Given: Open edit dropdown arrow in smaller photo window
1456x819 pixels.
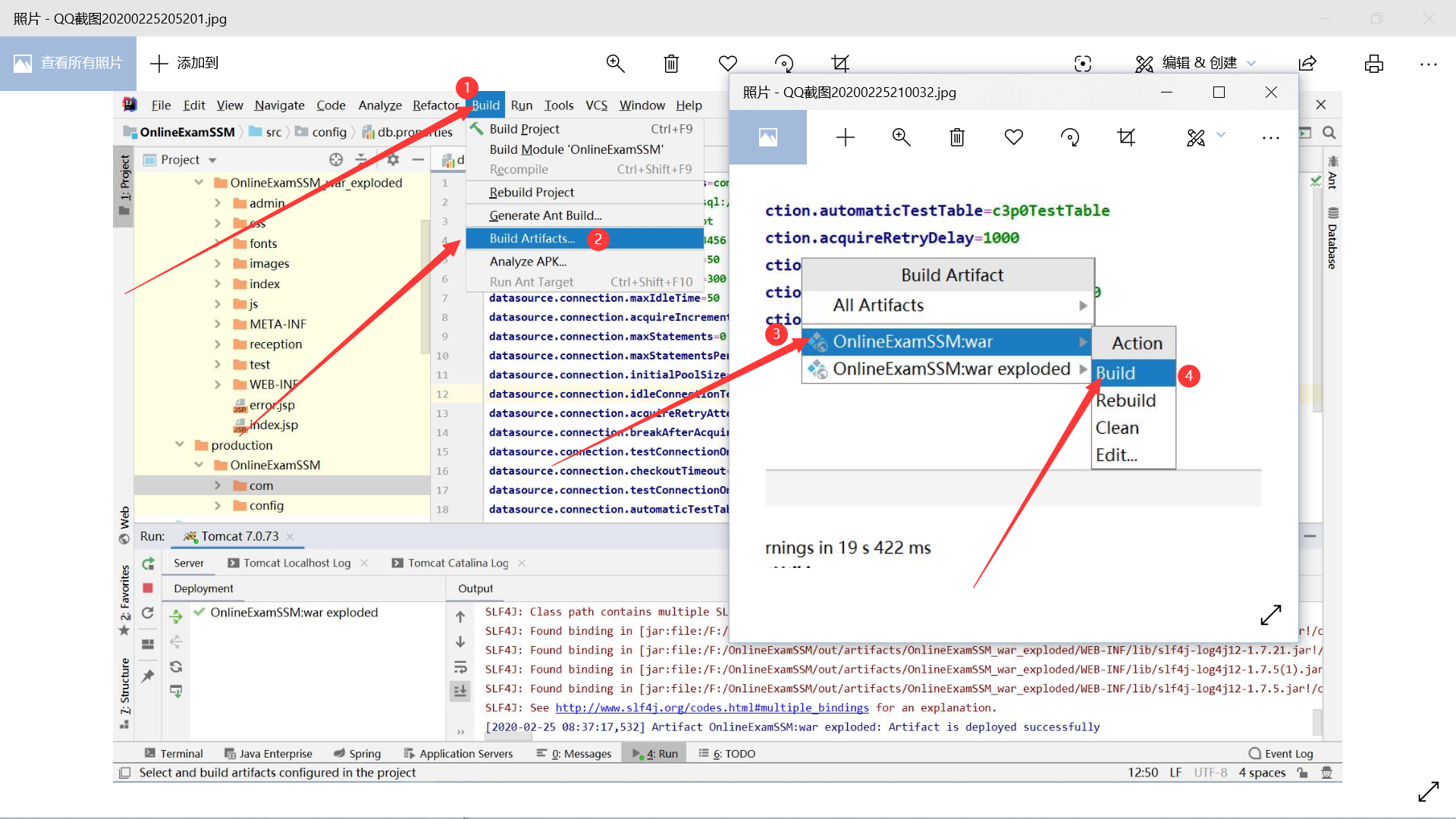Looking at the screenshot, I should (1221, 136).
